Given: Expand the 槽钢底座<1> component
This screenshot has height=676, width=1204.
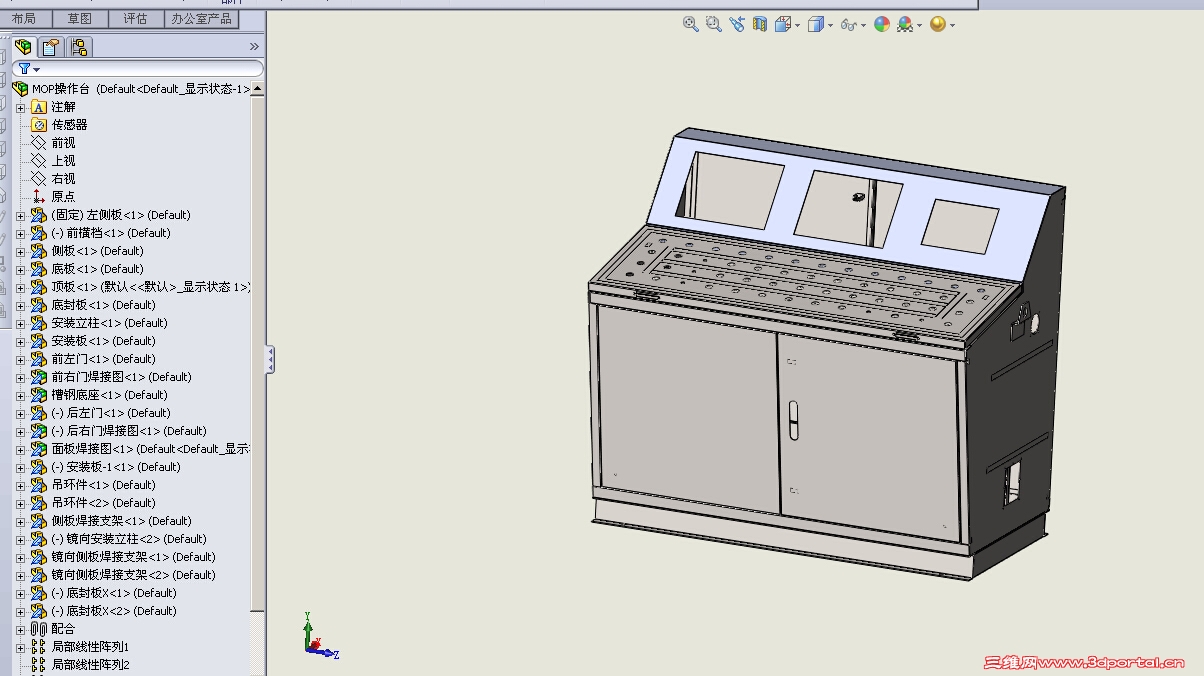Looking at the screenshot, I should [x=20, y=395].
